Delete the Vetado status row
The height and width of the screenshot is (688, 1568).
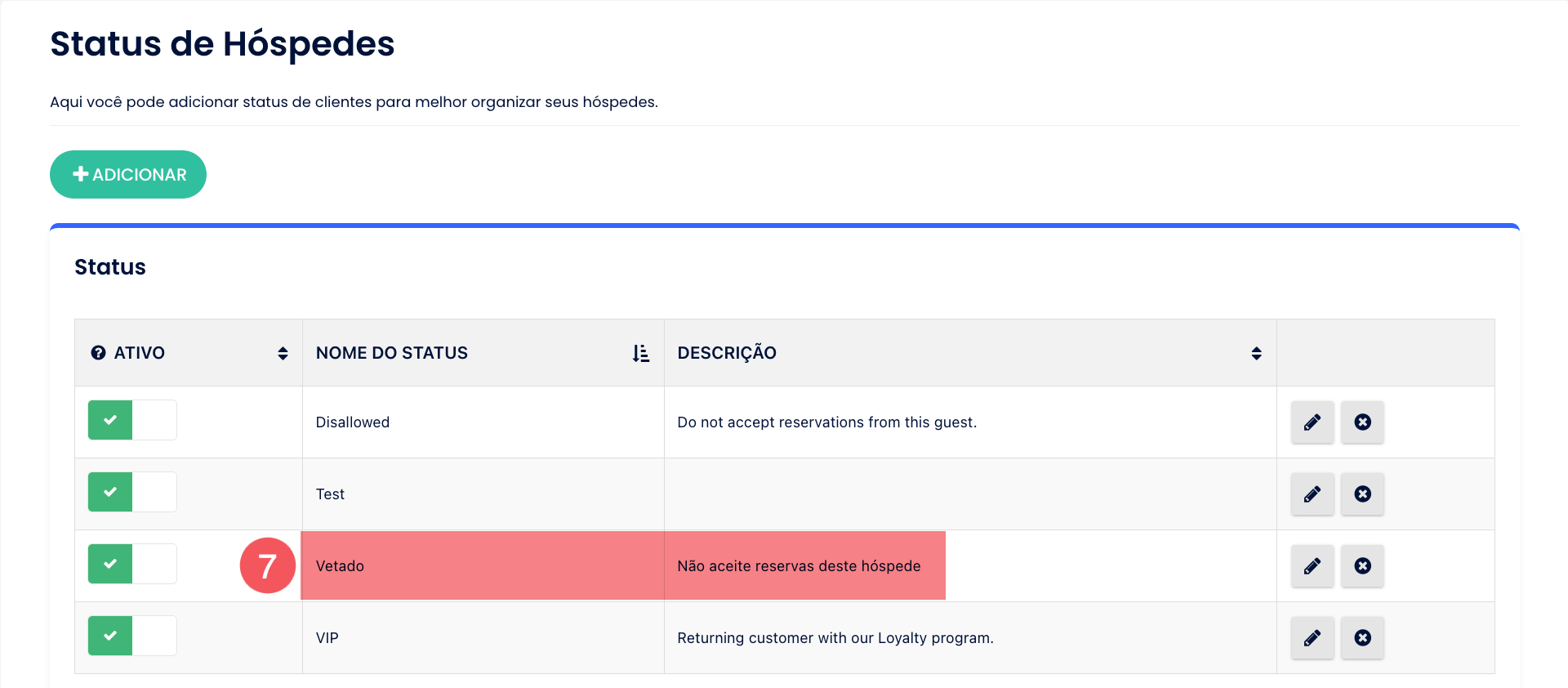click(x=1362, y=566)
